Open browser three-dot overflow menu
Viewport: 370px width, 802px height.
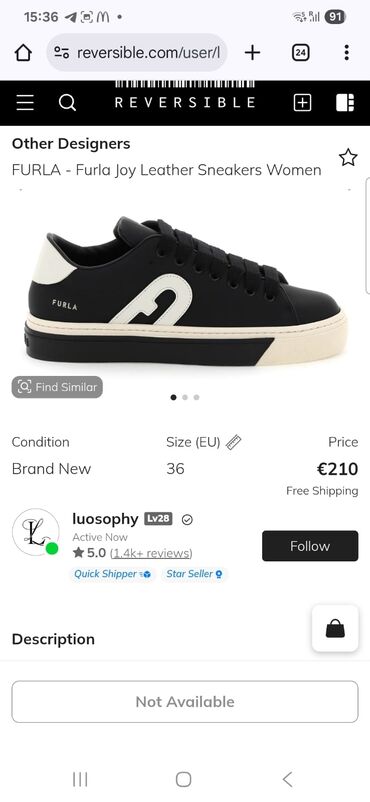tap(346, 52)
